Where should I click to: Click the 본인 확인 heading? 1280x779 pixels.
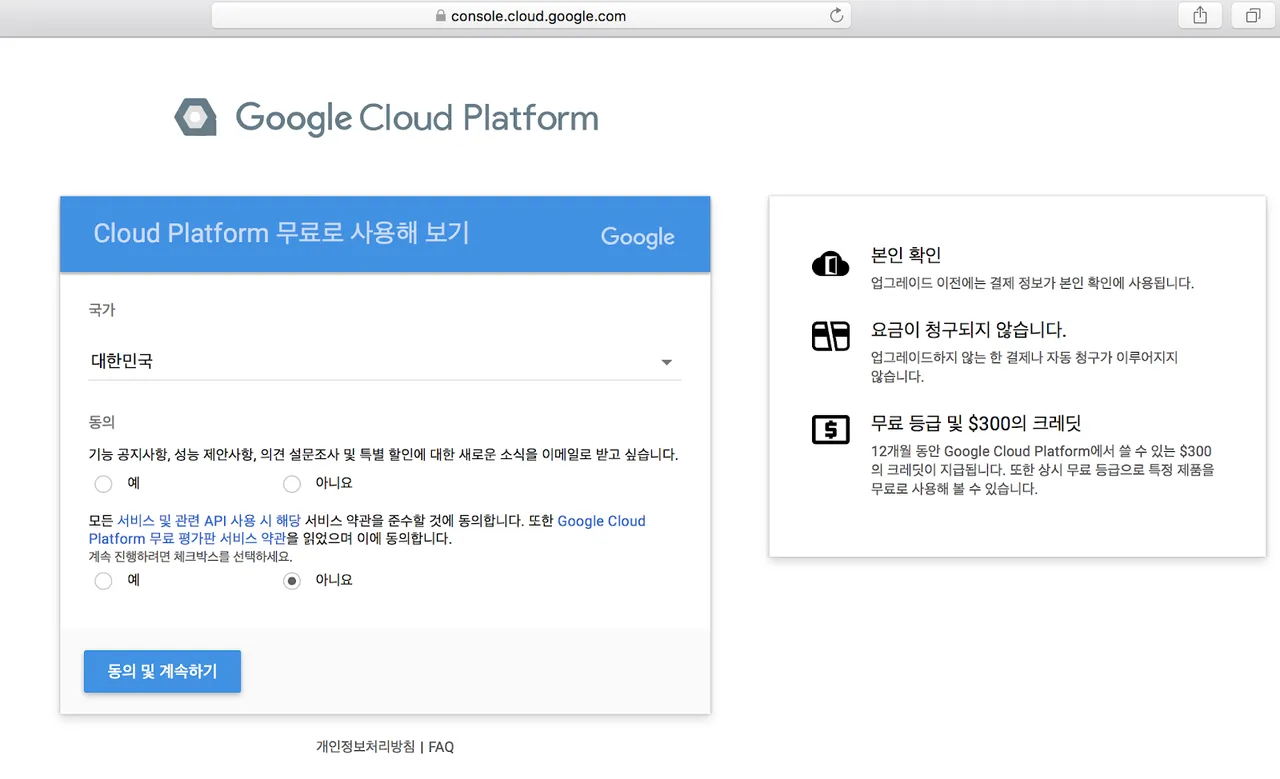tap(906, 255)
